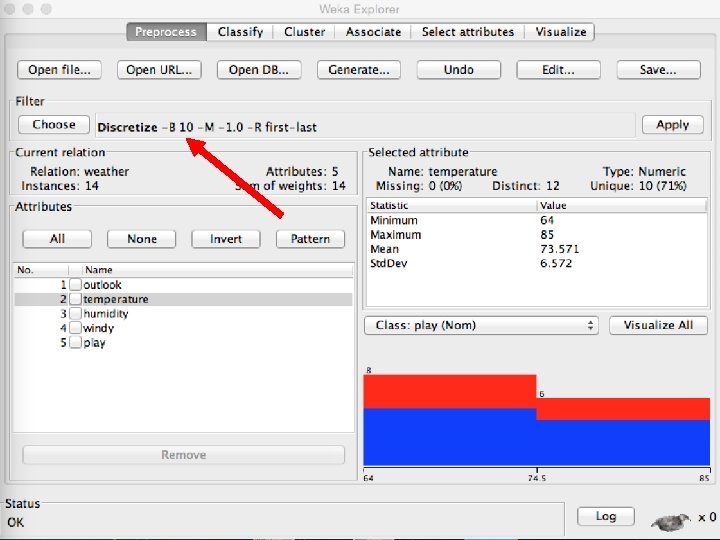Click the Generate... button
This screenshot has width=720, height=540.
click(359, 70)
